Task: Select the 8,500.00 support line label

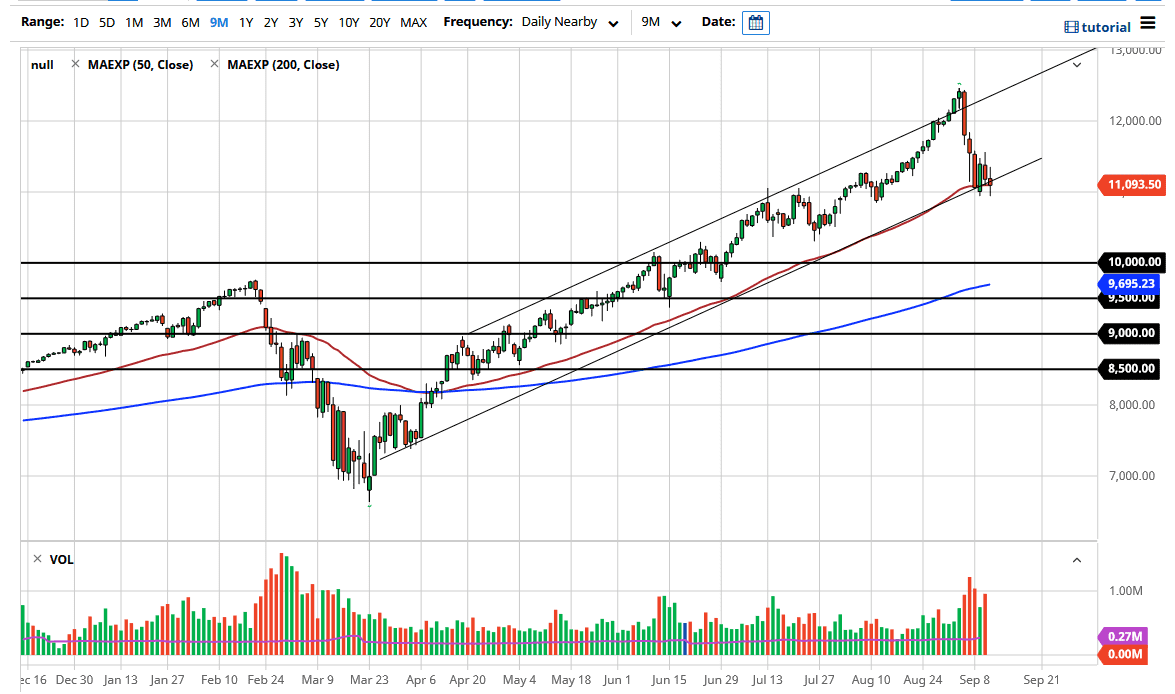Action: point(1131,369)
